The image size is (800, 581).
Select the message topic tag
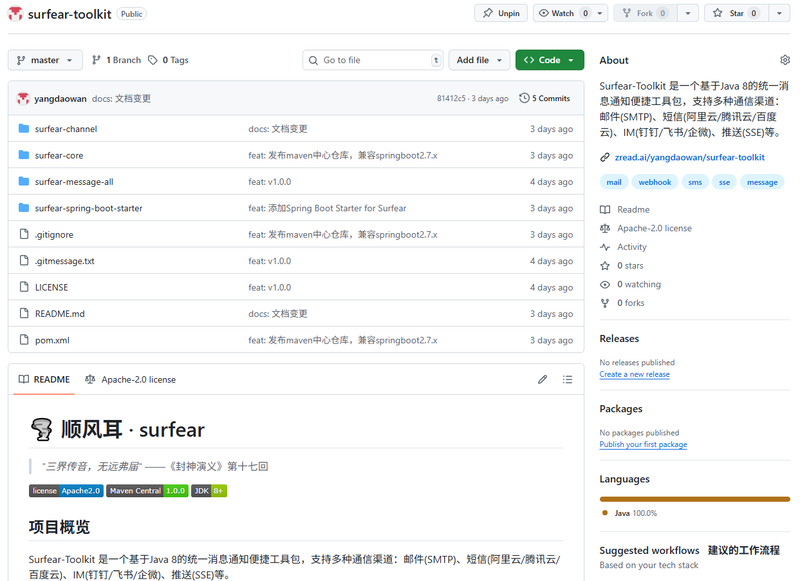click(x=762, y=182)
